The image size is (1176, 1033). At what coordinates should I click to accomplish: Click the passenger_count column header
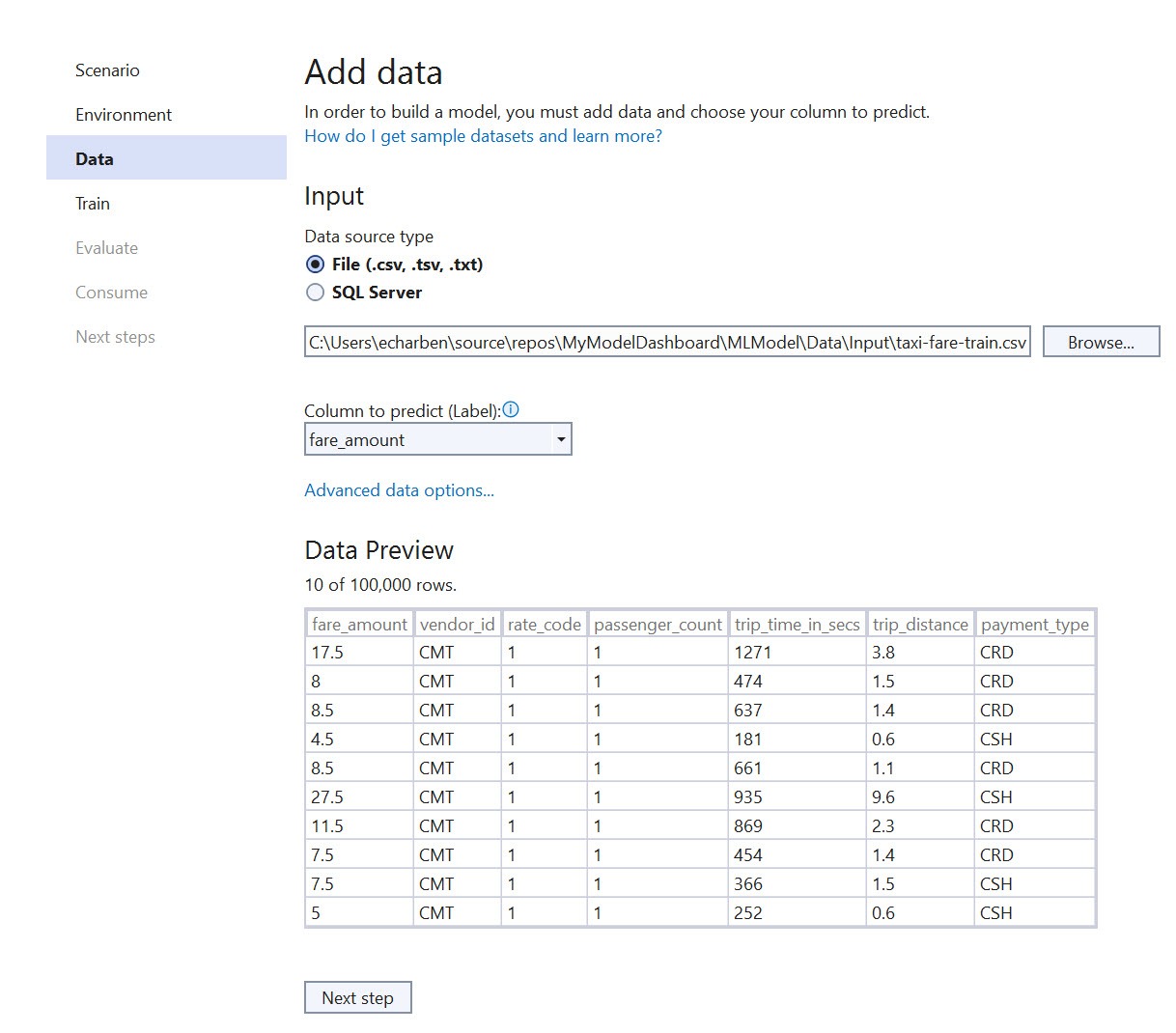(x=658, y=625)
